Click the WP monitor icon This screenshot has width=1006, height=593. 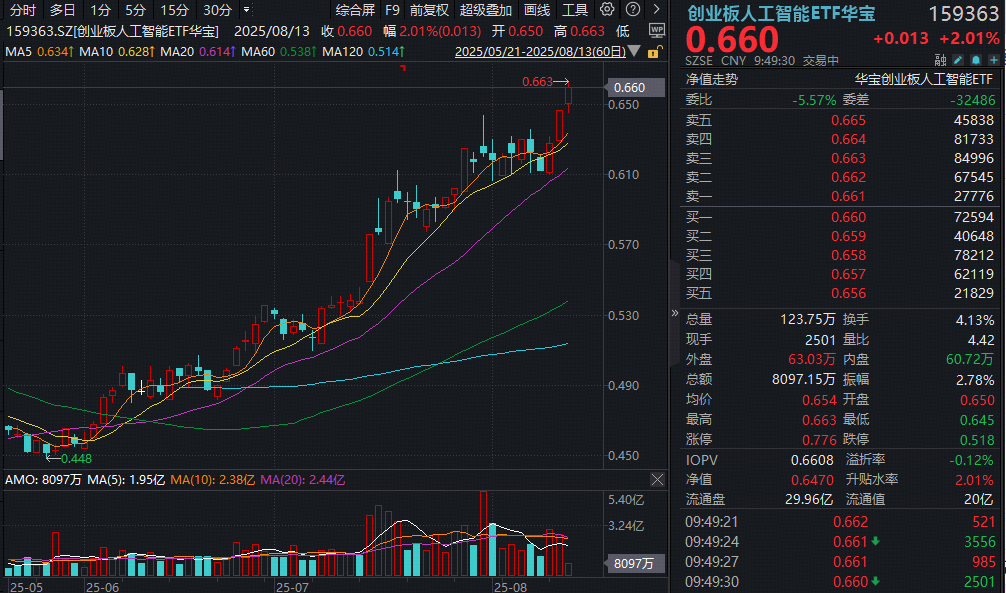(x=656, y=30)
